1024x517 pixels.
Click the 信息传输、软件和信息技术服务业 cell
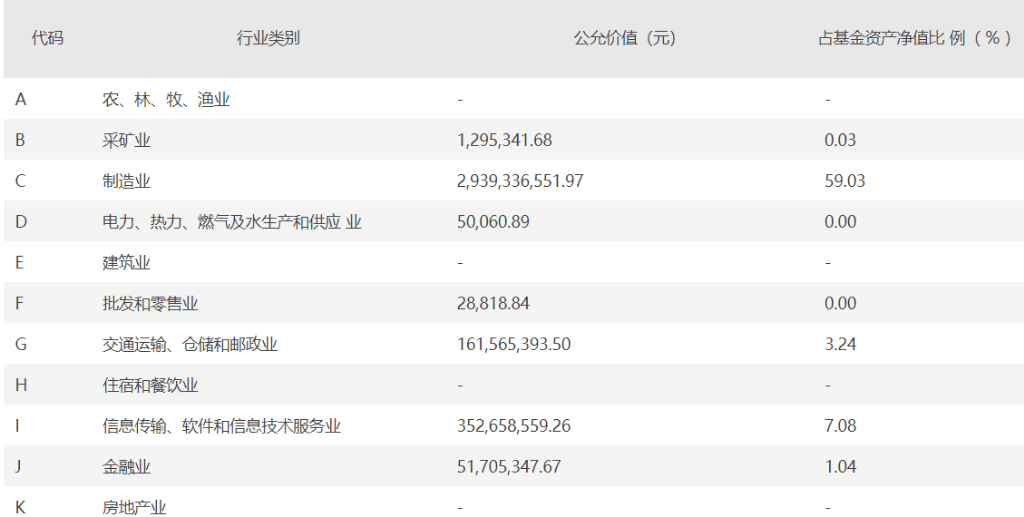coord(221,426)
